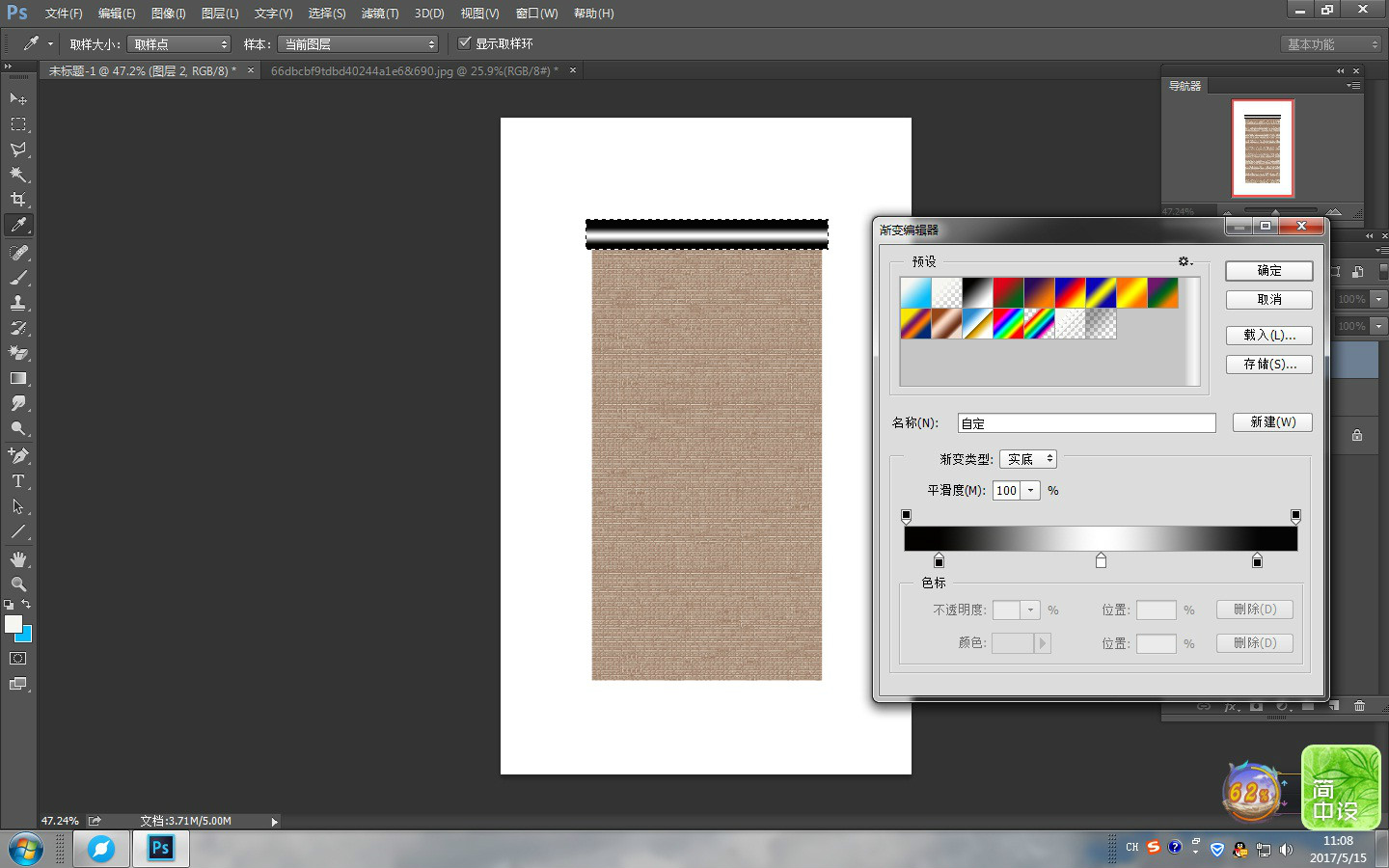Select the copper gradient preset
Image resolution: width=1389 pixels, height=868 pixels.
[947, 324]
